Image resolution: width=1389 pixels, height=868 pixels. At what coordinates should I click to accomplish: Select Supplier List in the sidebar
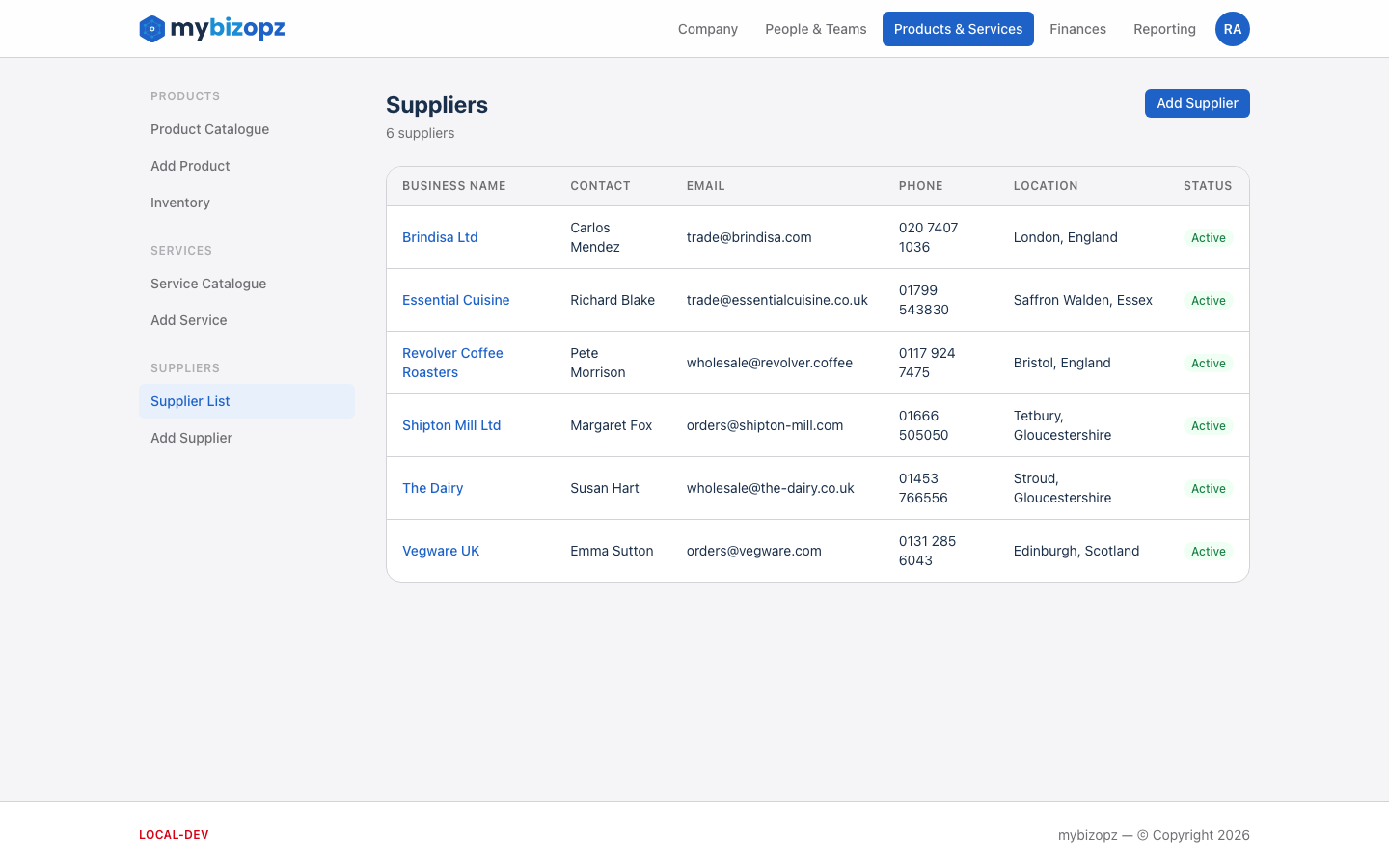click(x=190, y=401)
